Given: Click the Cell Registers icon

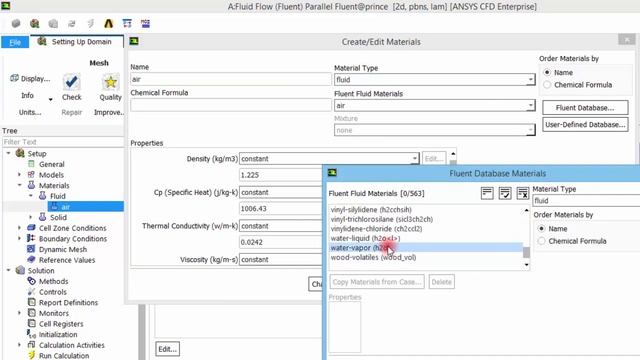Looking at the screenshot, I should [x=31, y=323].
